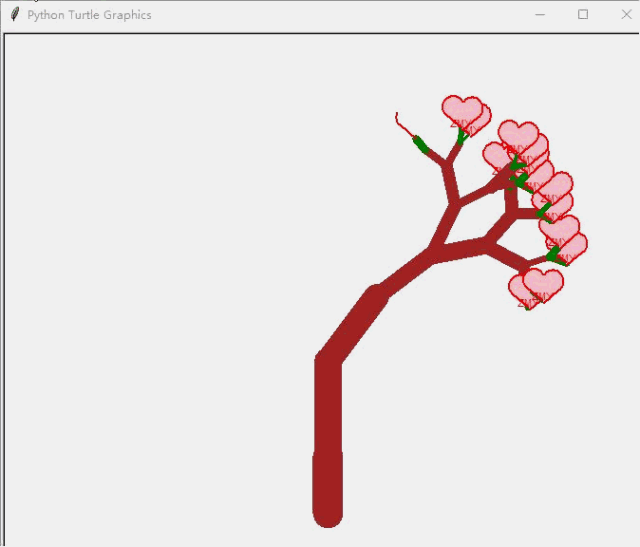Click the Python Turtle Graphics title text
The height and width of the screenshot is (547, 640).
[x=89, y=15]
